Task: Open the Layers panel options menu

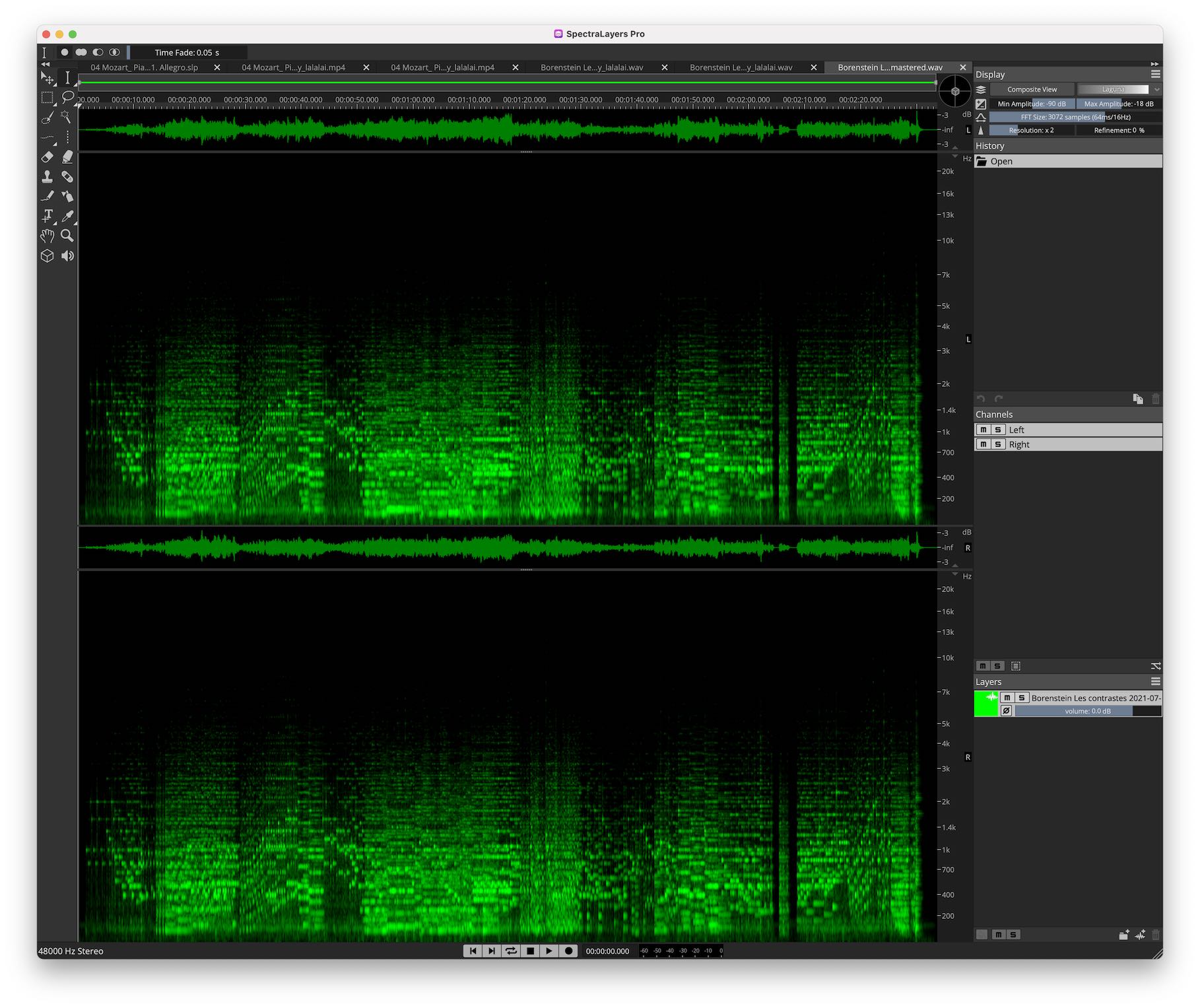Action: [1154, 681]
